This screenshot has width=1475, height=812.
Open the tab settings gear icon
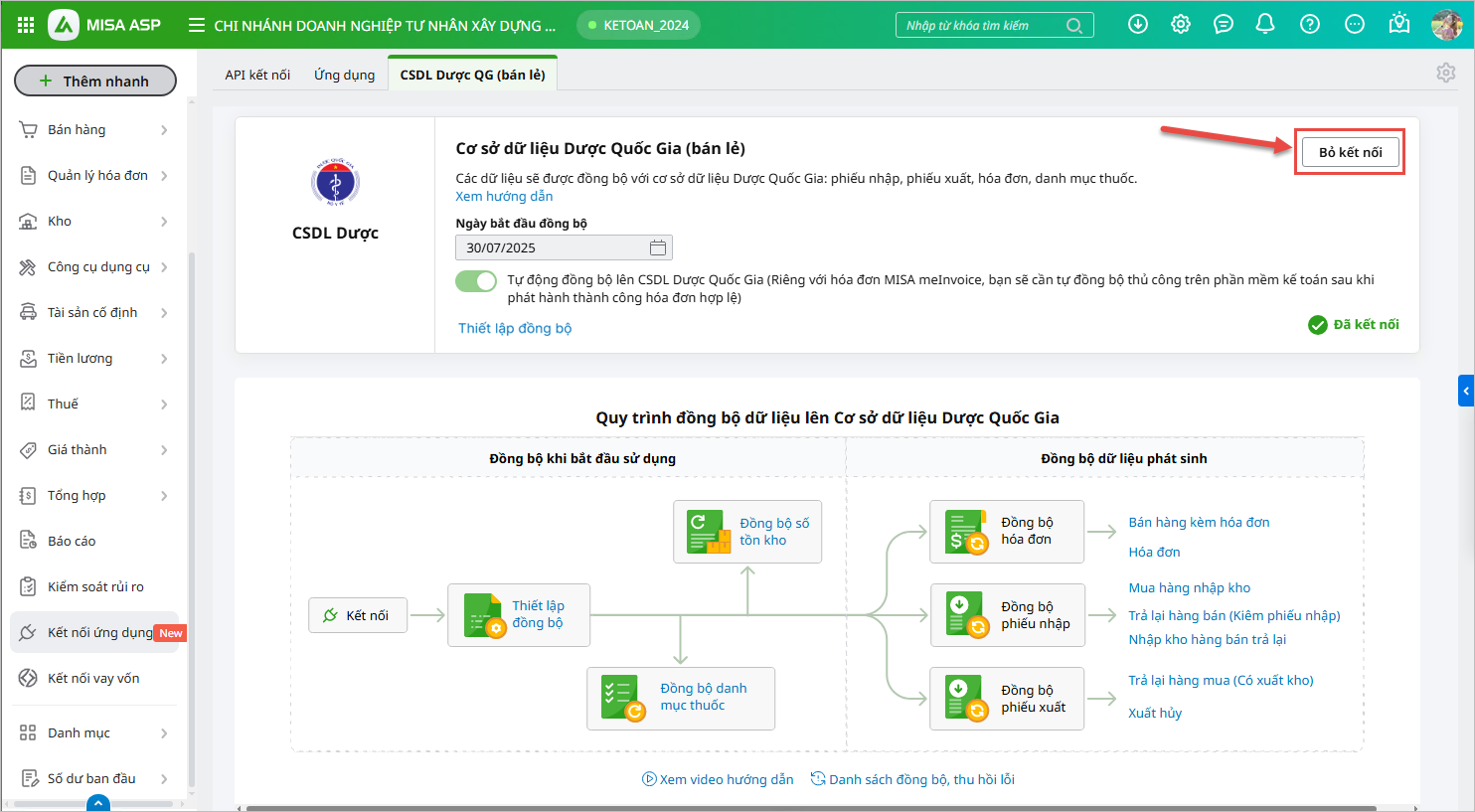coord(1446,73)
